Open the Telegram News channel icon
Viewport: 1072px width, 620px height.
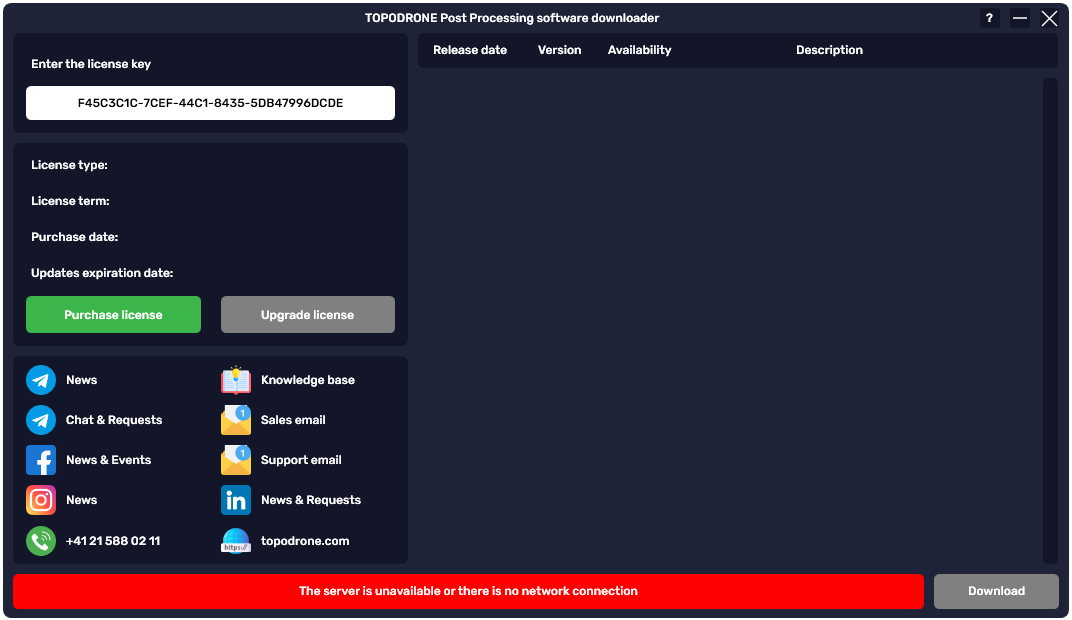(41, 380)
